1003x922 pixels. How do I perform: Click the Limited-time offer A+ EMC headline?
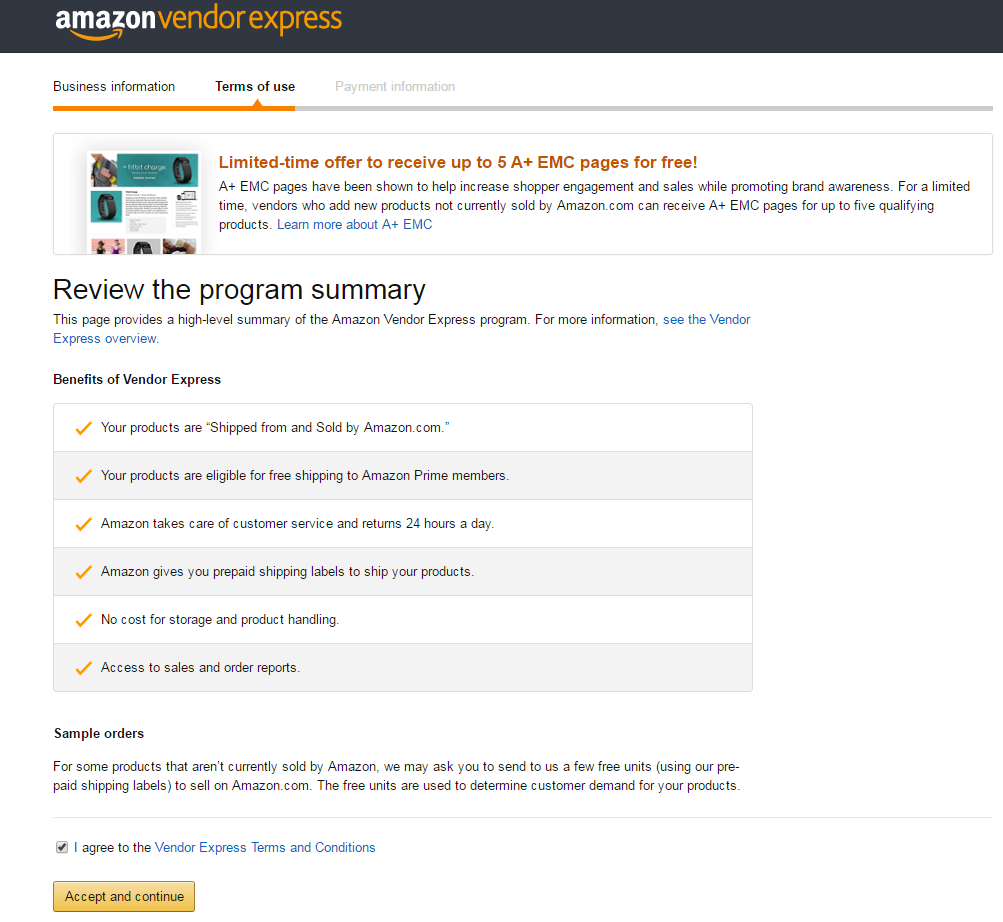click(x=458, y=163)
